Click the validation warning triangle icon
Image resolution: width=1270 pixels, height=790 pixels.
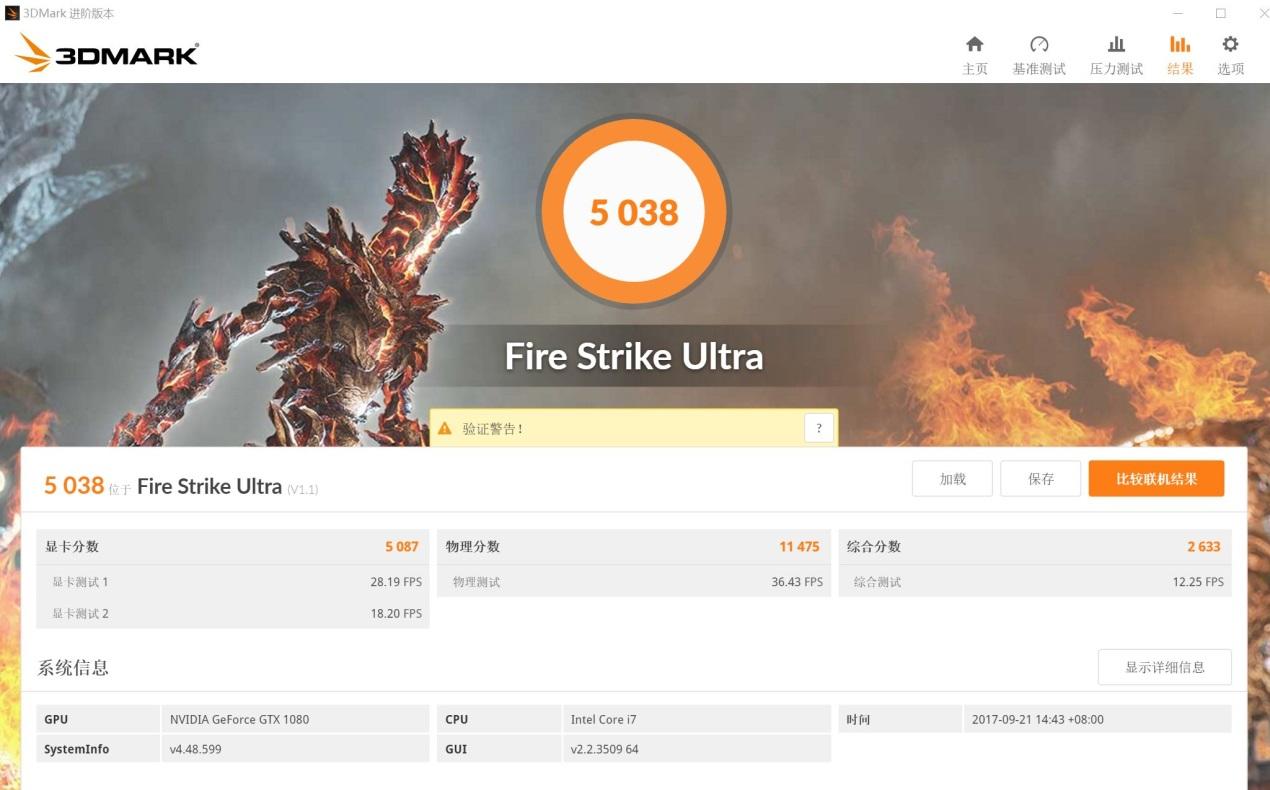point(445,428)
